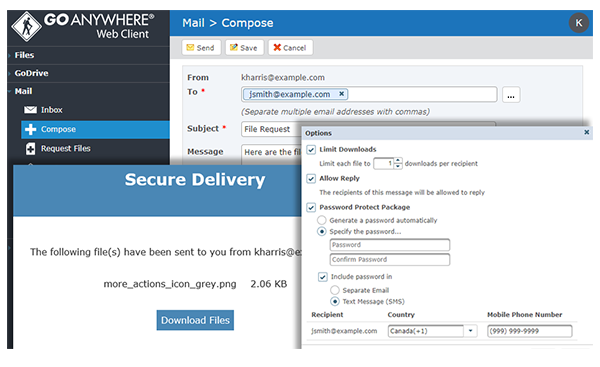This screenshot has width=600, height=367.
Task: Click the Send envelope icon
Action: [190, 47]
